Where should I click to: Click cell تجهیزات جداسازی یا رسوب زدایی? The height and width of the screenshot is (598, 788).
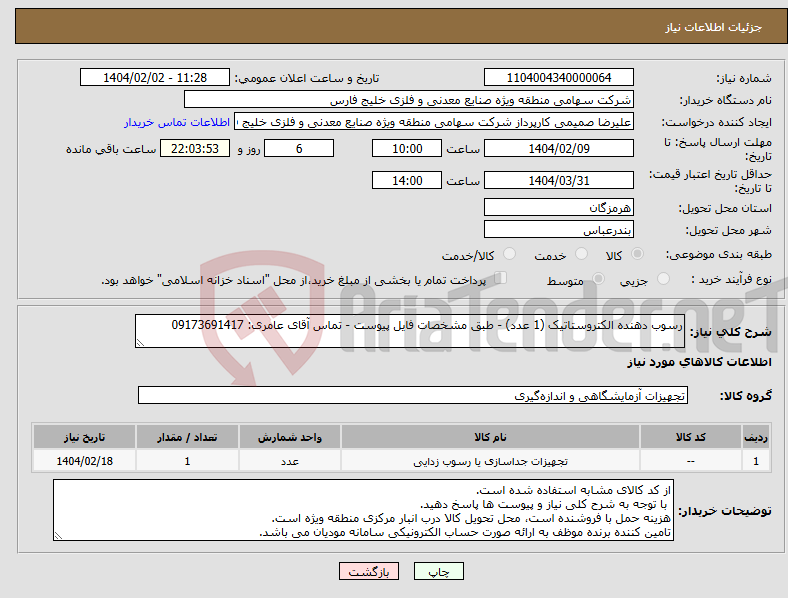pos(490,461)
